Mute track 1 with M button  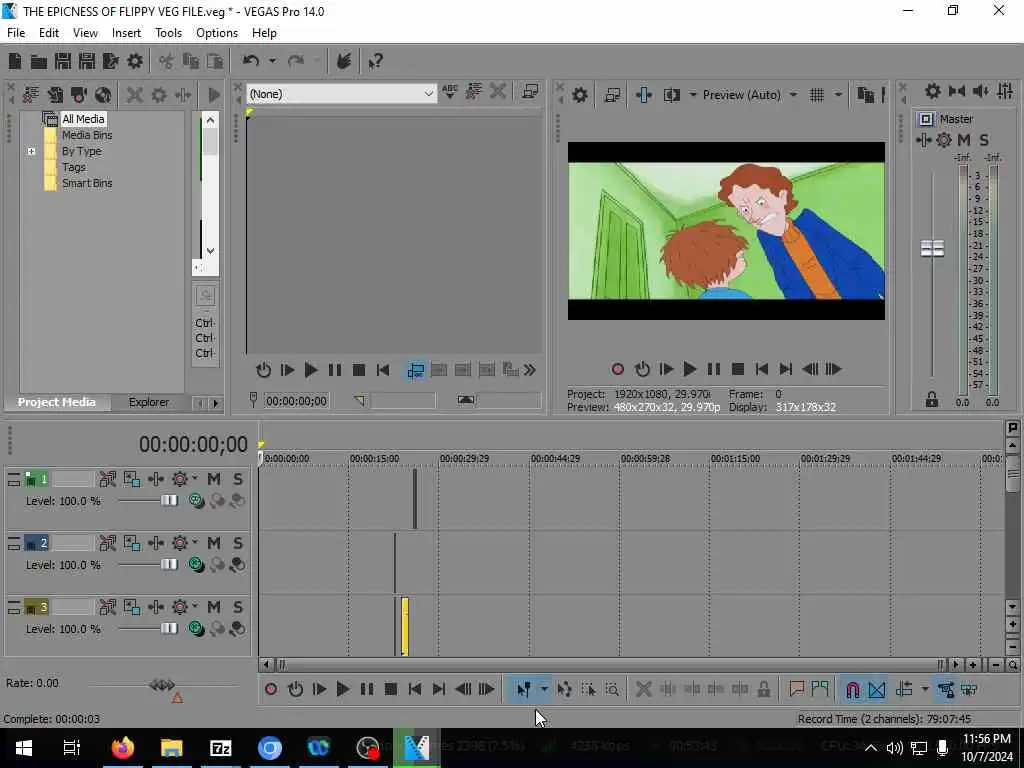(x=214, y=479)
